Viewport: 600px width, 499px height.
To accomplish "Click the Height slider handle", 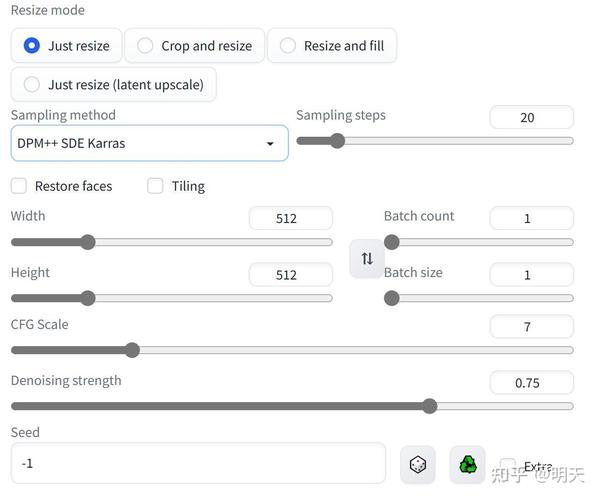I will click(87, 298).
